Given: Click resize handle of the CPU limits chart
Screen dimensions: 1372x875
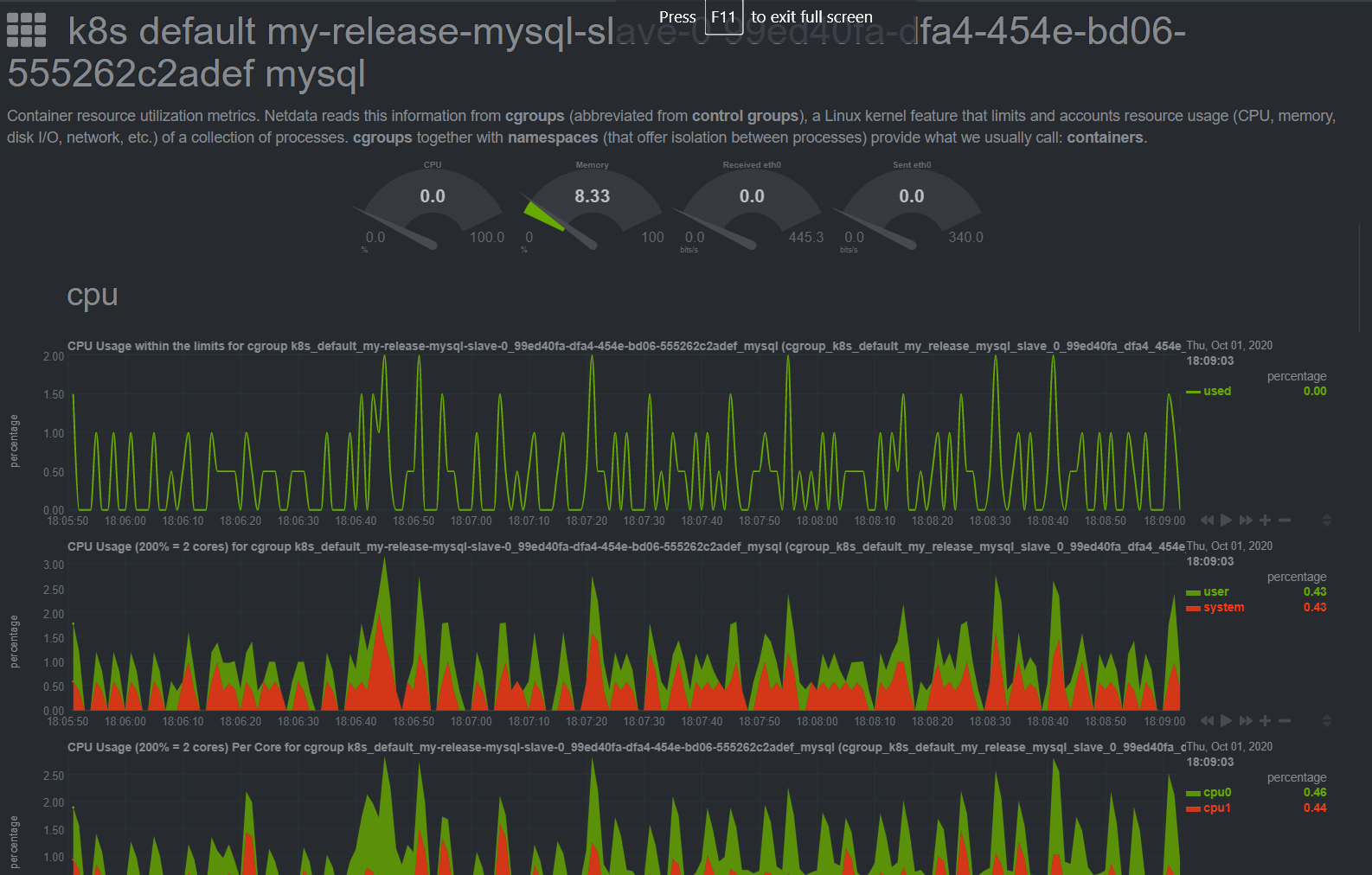Looking at the screenshot, I should coord(1326,521).
